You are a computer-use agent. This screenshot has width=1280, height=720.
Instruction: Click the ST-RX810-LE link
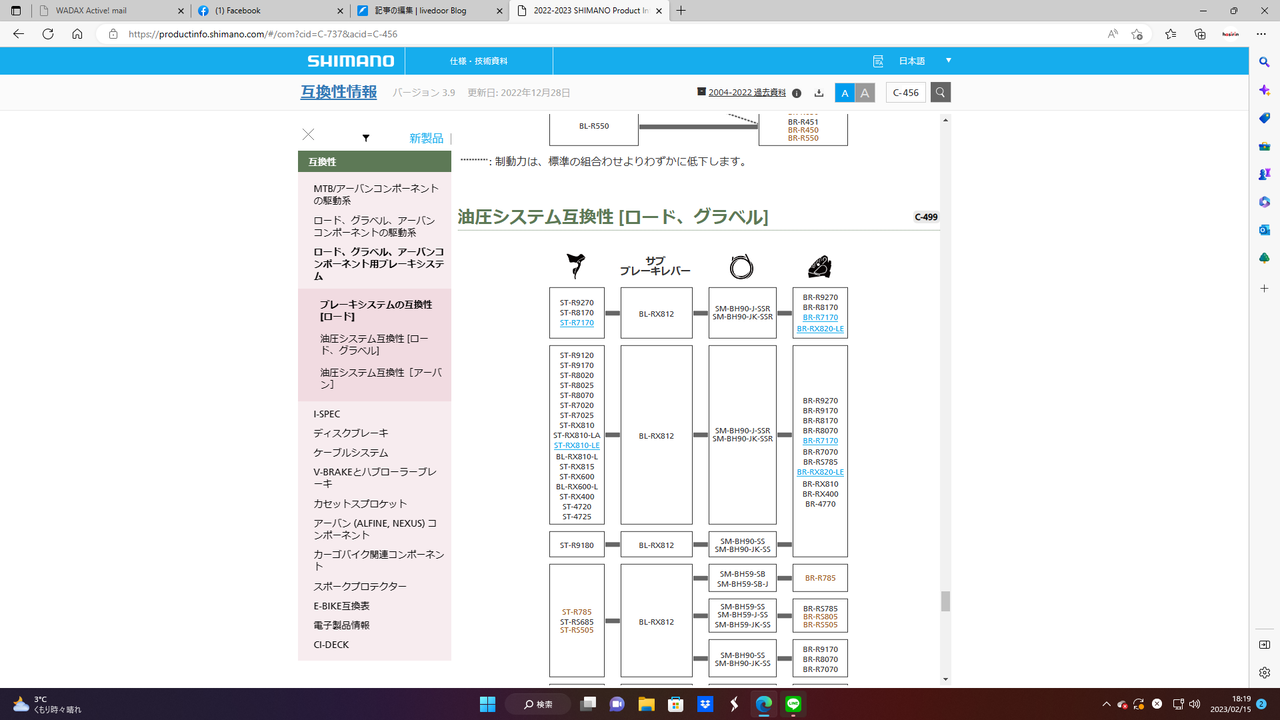[x=577, y=446]
